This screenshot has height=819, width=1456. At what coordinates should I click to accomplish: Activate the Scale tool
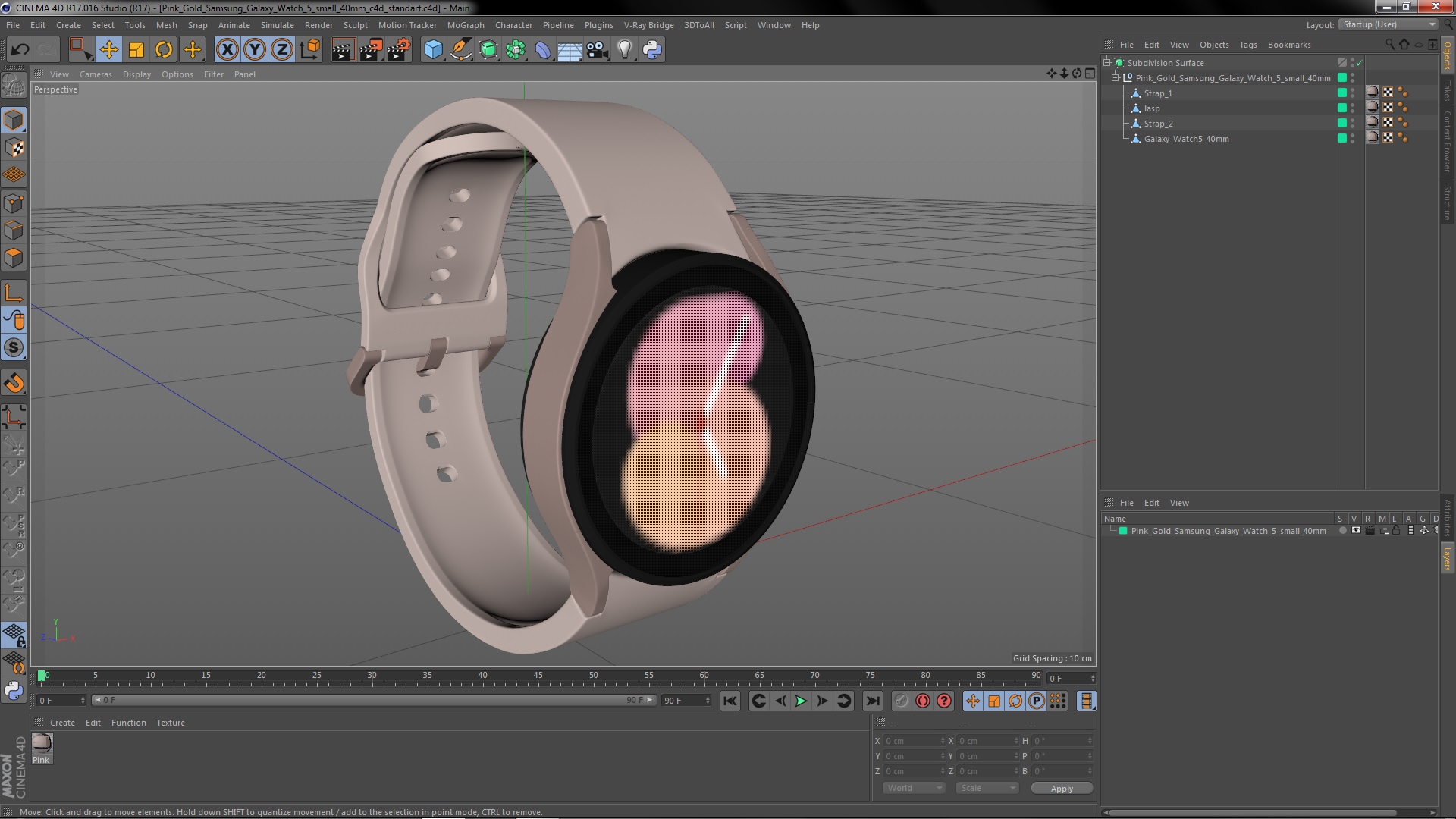point(136,50)
